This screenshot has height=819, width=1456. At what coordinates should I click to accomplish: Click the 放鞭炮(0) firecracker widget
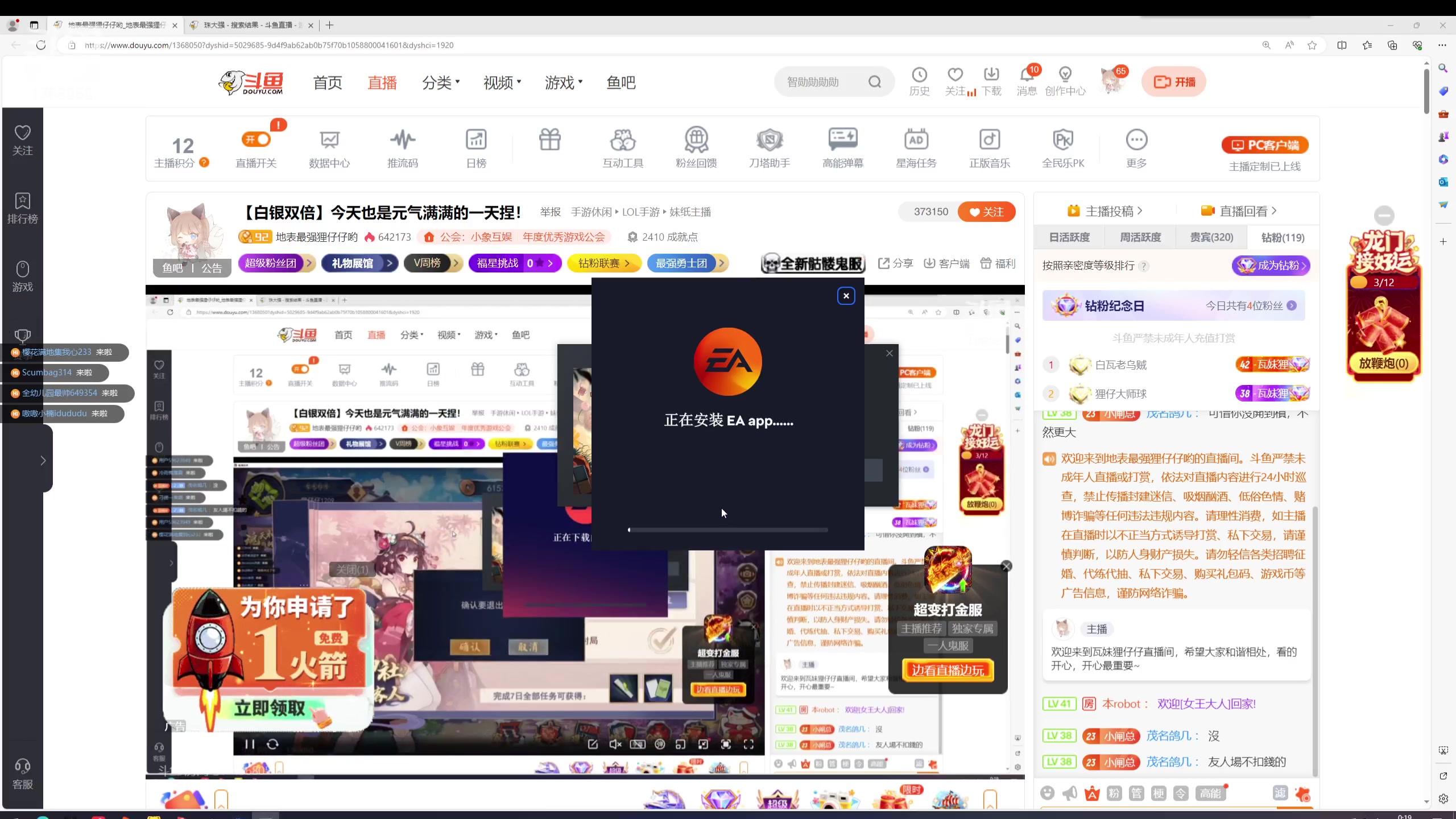pyautogui.click(x=1384, y=363)
